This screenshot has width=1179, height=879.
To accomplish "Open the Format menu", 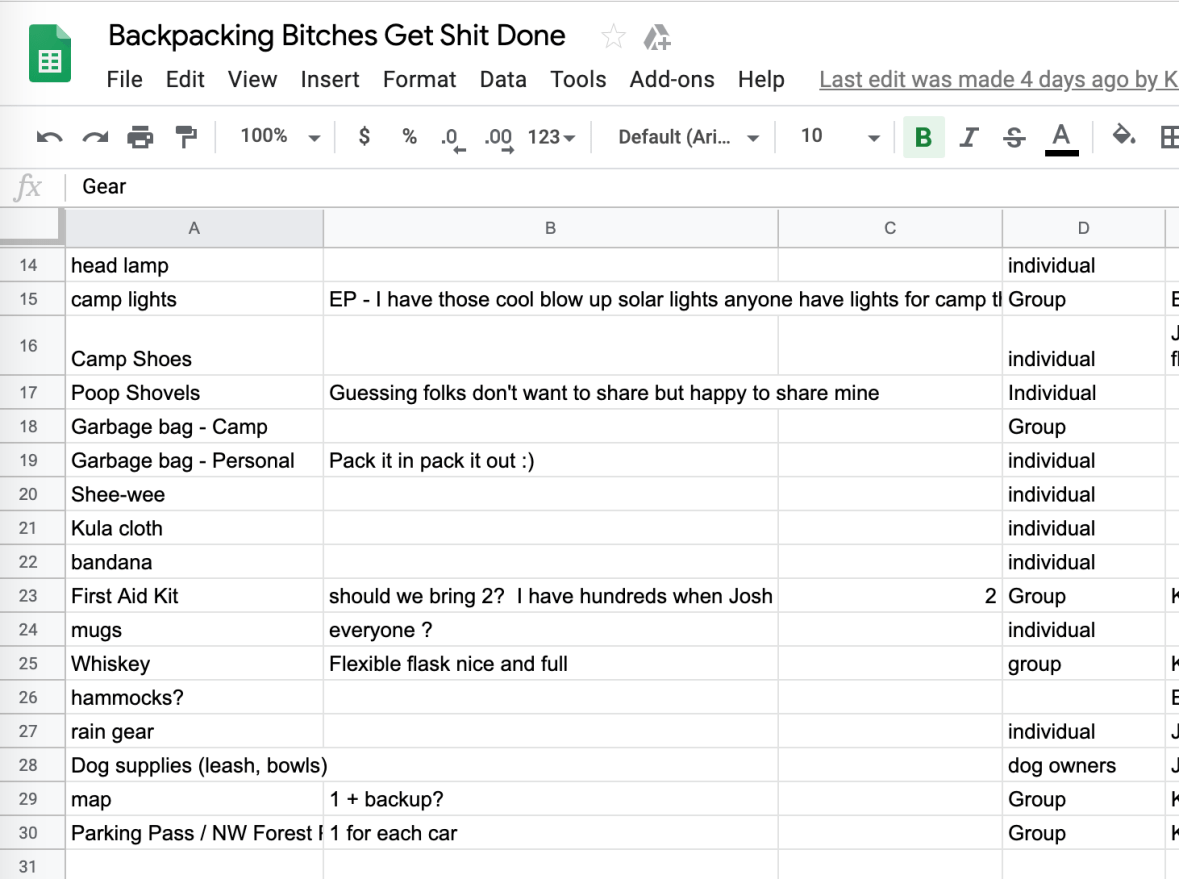I will point(419,79).
